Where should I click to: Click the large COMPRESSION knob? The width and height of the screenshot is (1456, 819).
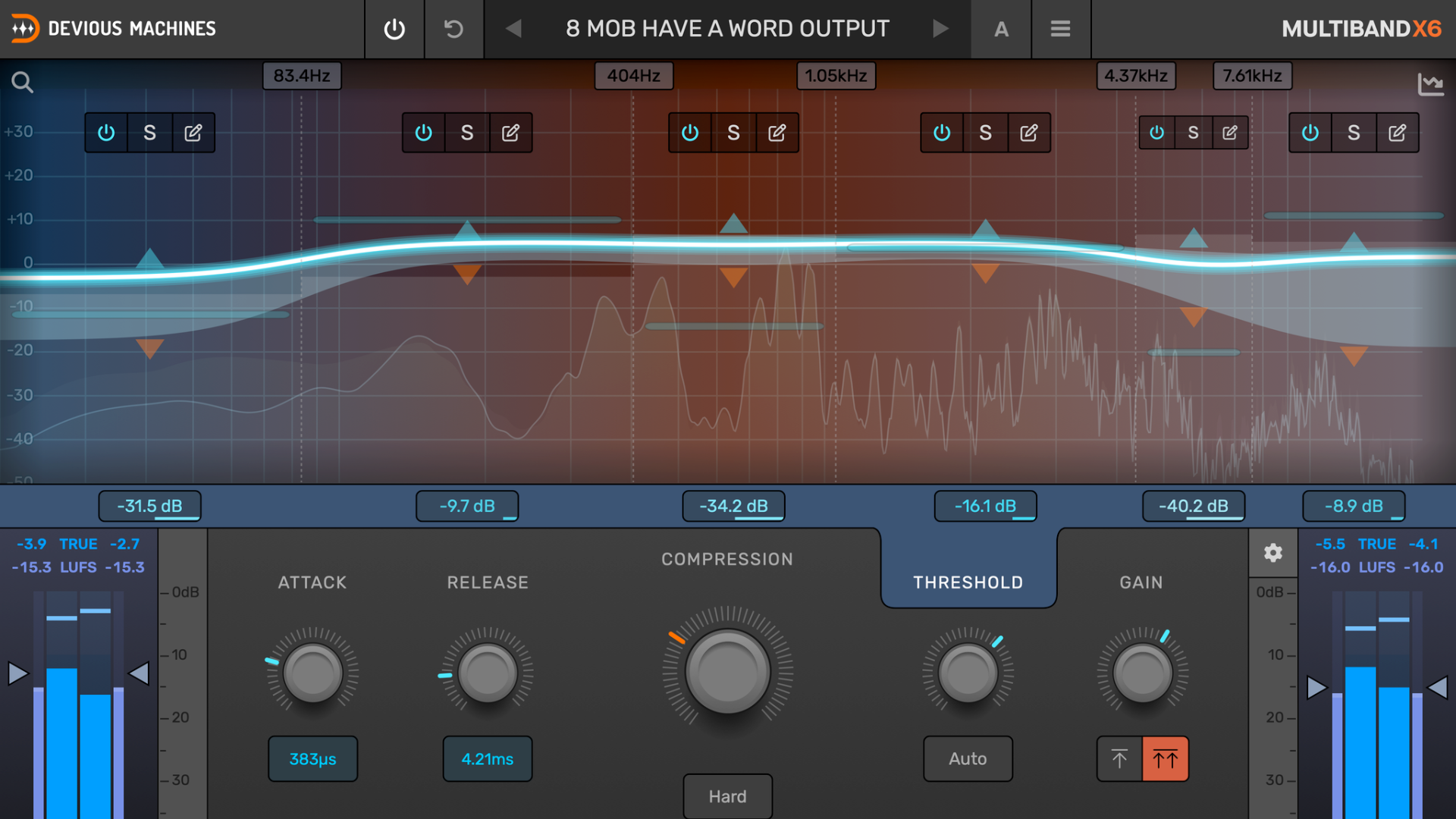pyautogui.click(x=727, y=672)
